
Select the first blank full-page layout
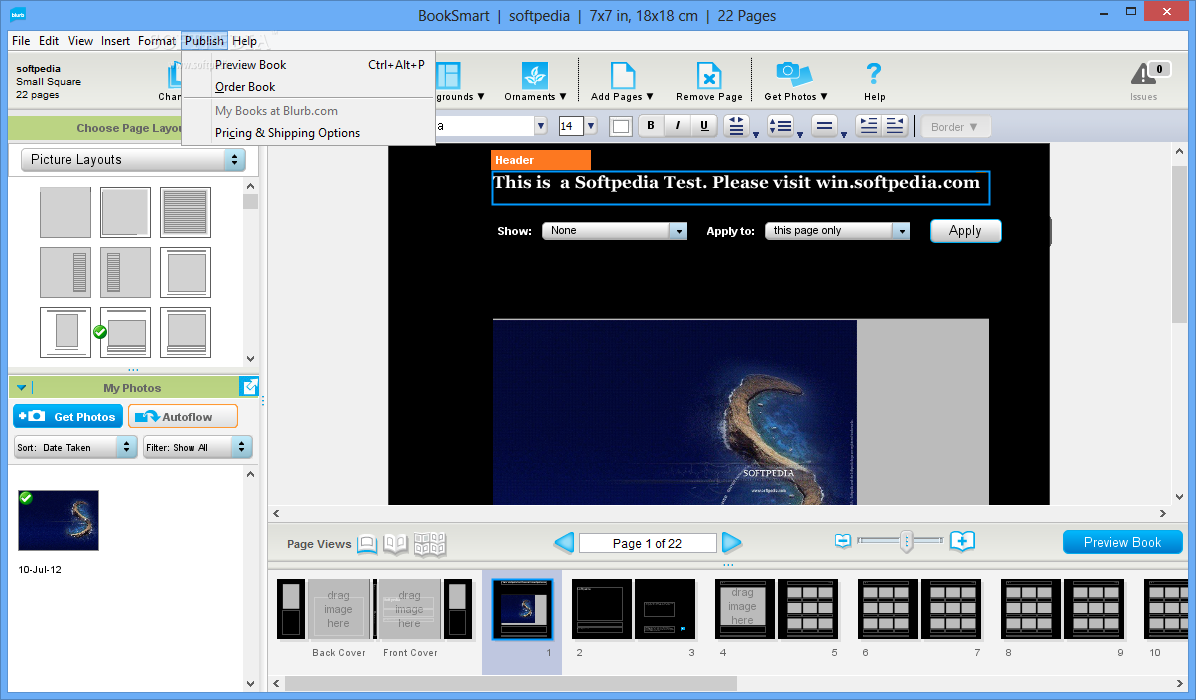pos(65,213)
